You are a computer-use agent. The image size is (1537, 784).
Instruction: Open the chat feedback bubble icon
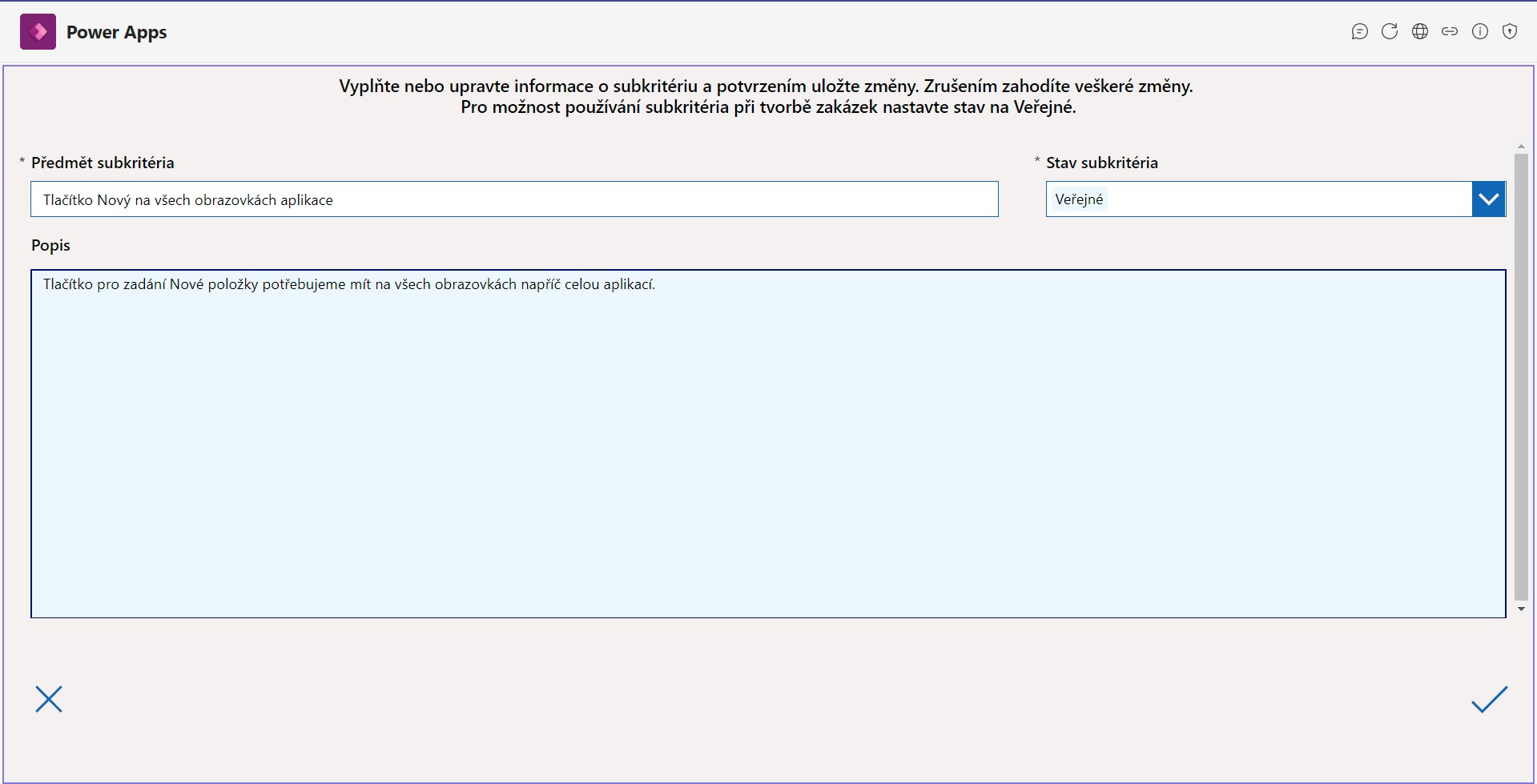[1359, 32]
